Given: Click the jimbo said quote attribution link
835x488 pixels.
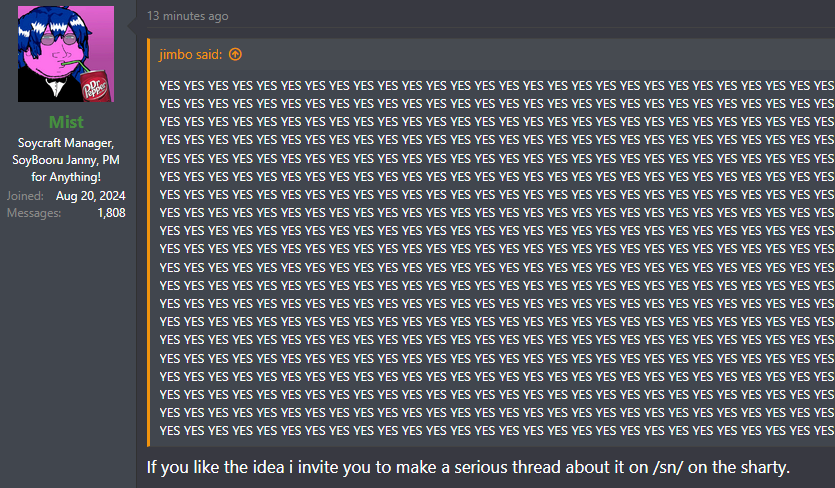Looking at the screenshot, I should point(190,54).
